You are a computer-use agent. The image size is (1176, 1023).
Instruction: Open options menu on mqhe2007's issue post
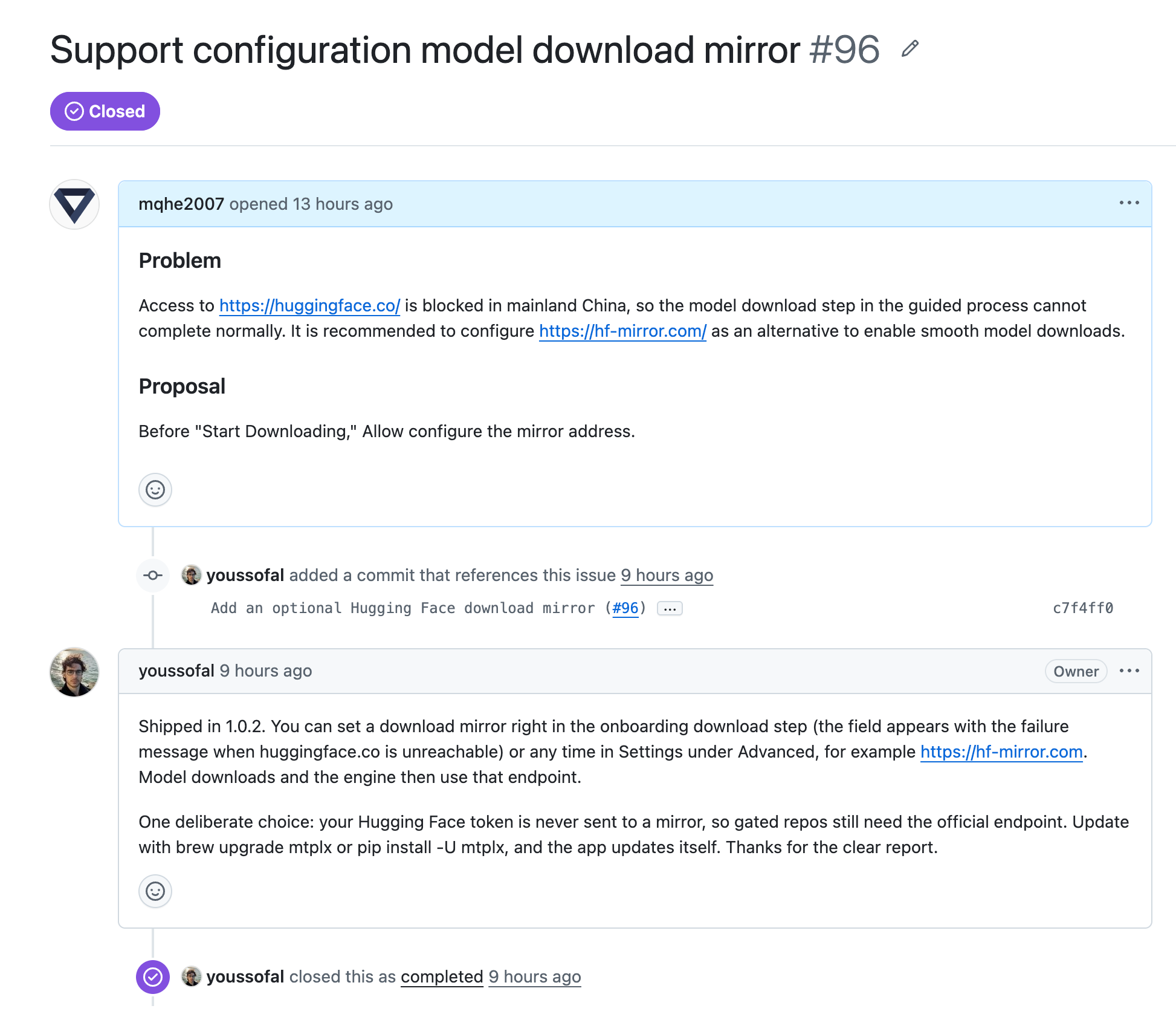point(1129,203)
